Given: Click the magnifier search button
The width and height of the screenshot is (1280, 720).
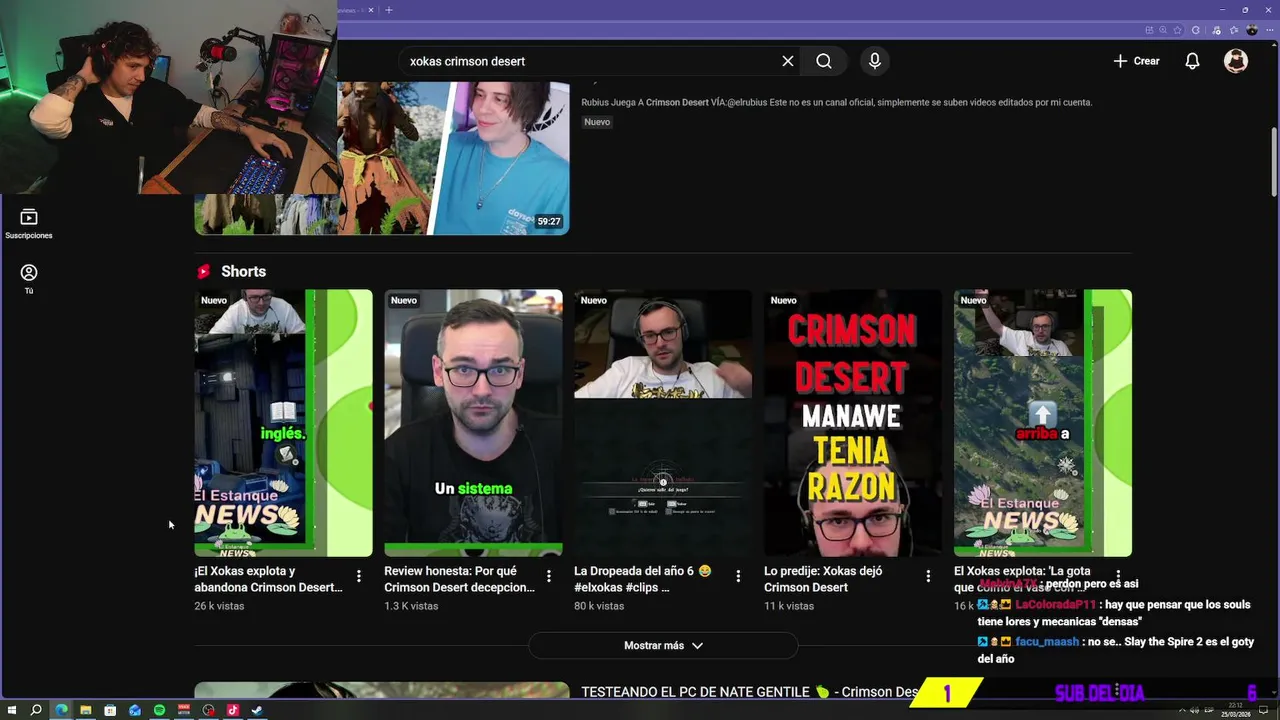Looking at the screenshot, I should click(x=824, y=61).
